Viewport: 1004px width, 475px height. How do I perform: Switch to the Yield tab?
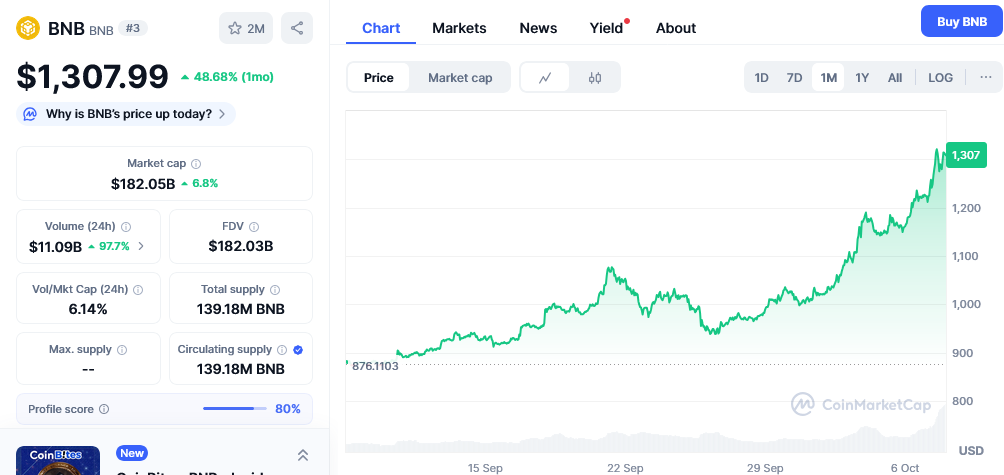(606, 28)
